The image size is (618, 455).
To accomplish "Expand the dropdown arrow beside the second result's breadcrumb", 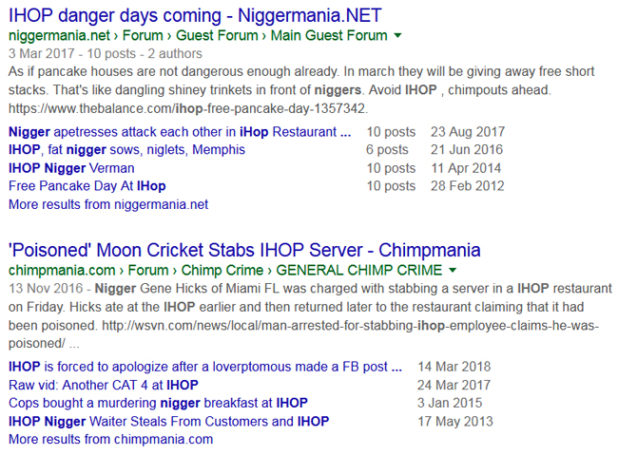I will pyautogui.click(x=453, y=270).
